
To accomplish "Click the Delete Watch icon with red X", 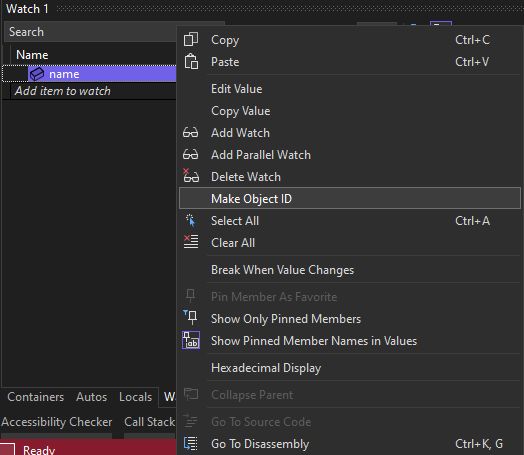I will coord(191,176).
